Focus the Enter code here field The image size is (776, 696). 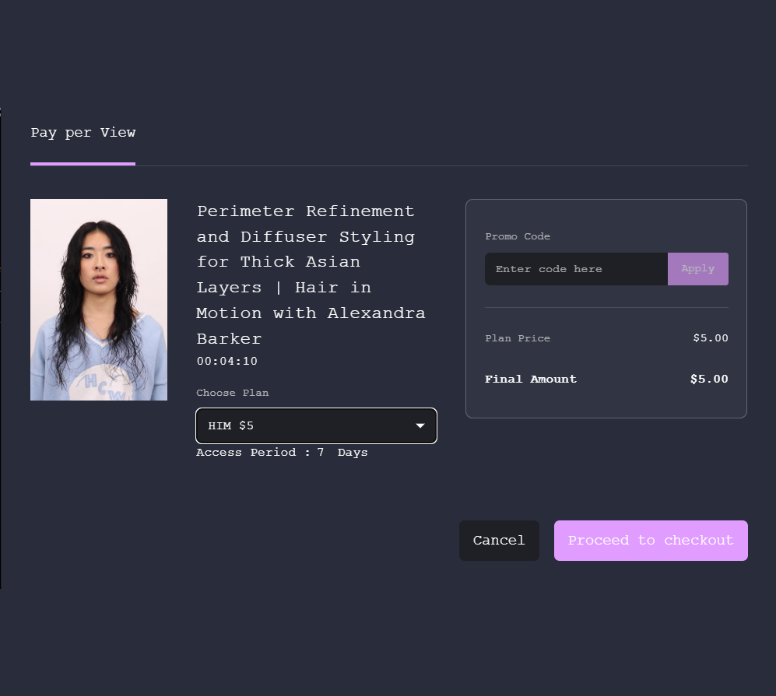click(575, 269)
